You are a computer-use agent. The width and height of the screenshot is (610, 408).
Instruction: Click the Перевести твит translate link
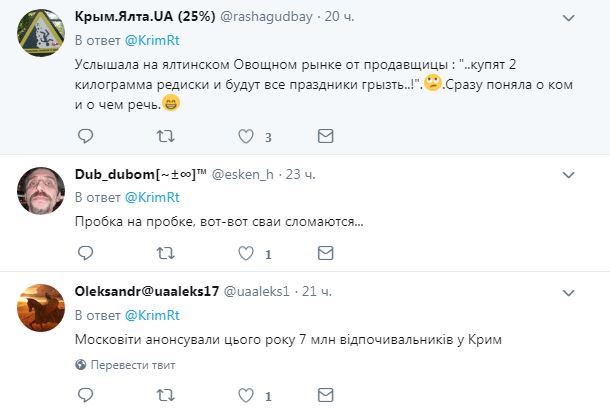[x=133, y=365]
